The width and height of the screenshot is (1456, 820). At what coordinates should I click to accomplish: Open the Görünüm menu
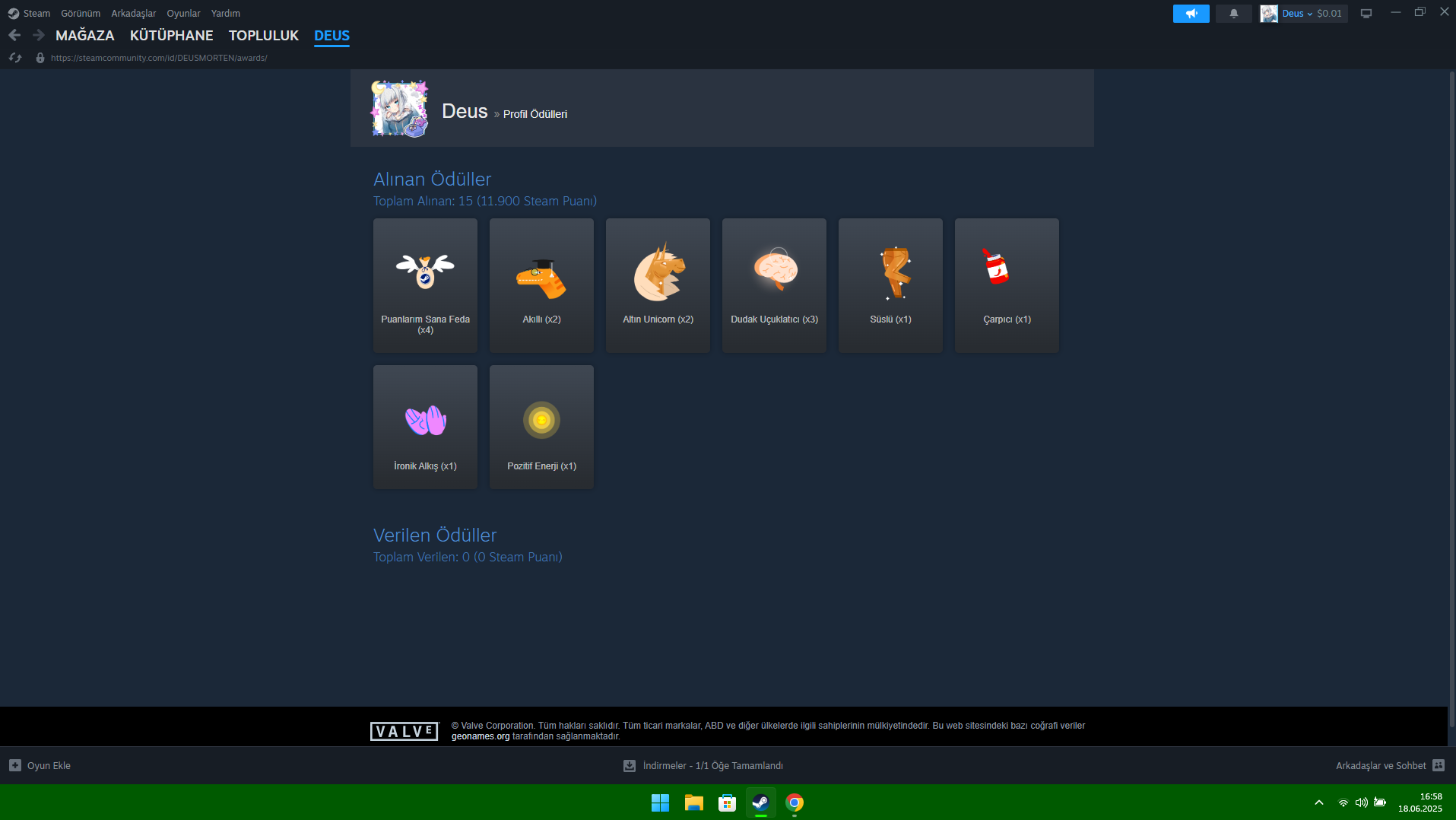pyautogui.click(x=81, y=13)
